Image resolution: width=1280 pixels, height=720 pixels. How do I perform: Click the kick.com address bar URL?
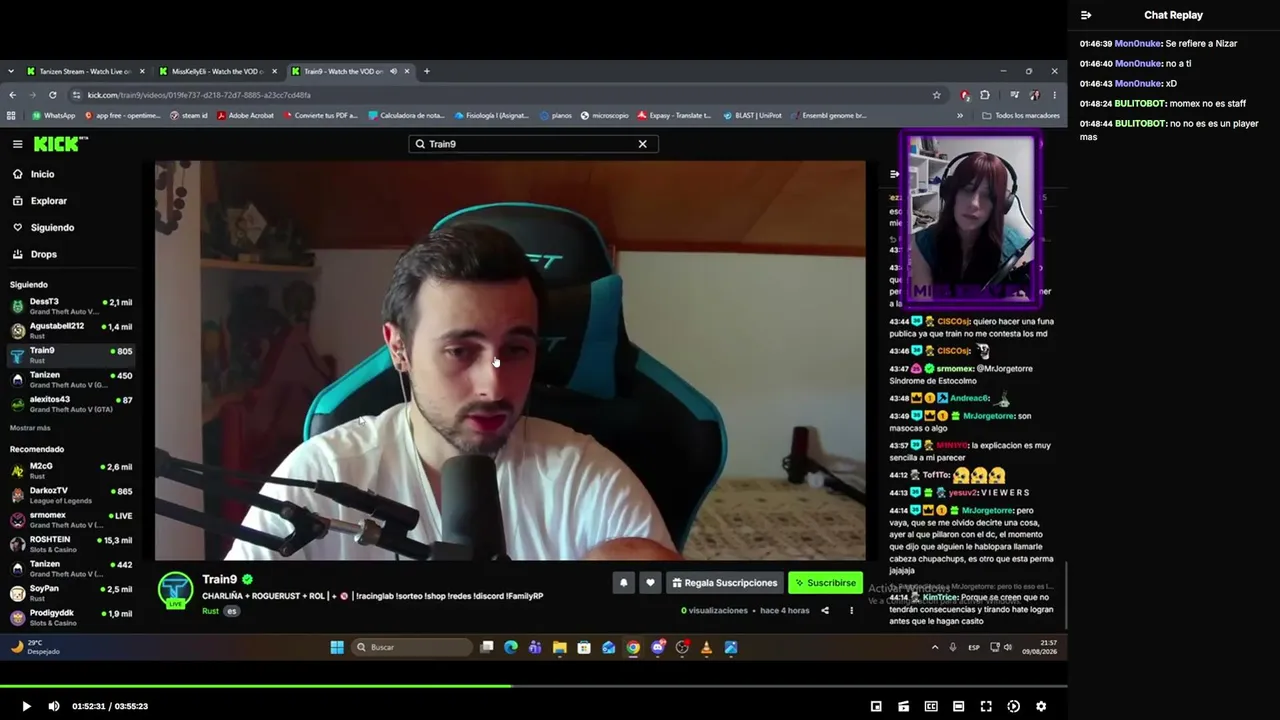click(199, 95)
